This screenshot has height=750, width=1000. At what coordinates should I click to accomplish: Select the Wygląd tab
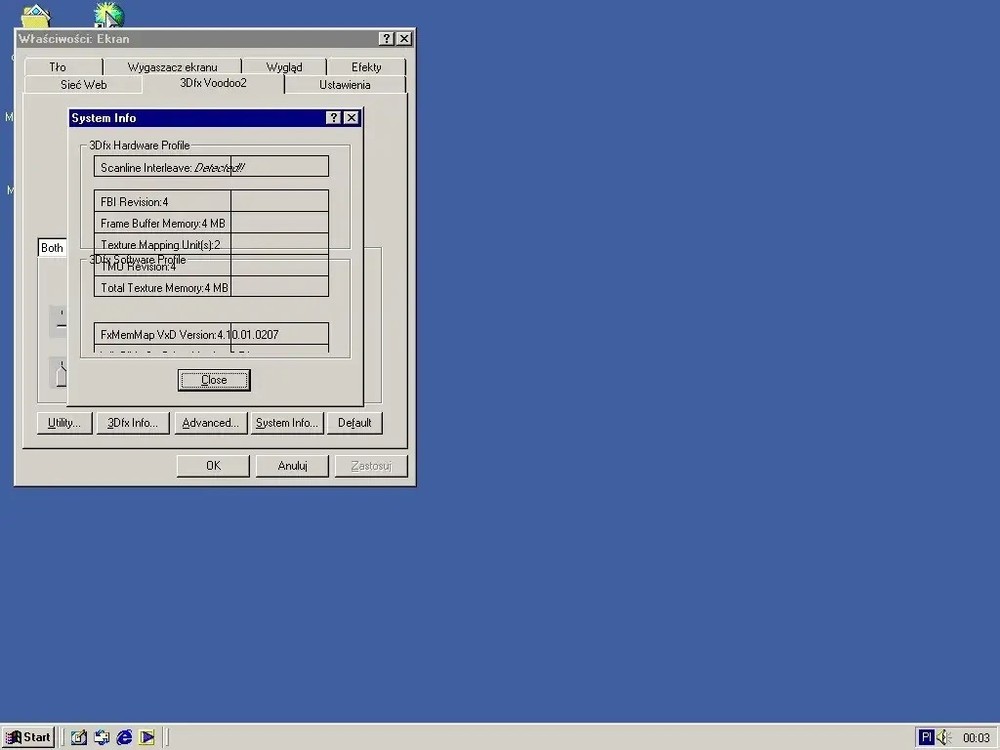pyautogui.click(x=284, y=67)
